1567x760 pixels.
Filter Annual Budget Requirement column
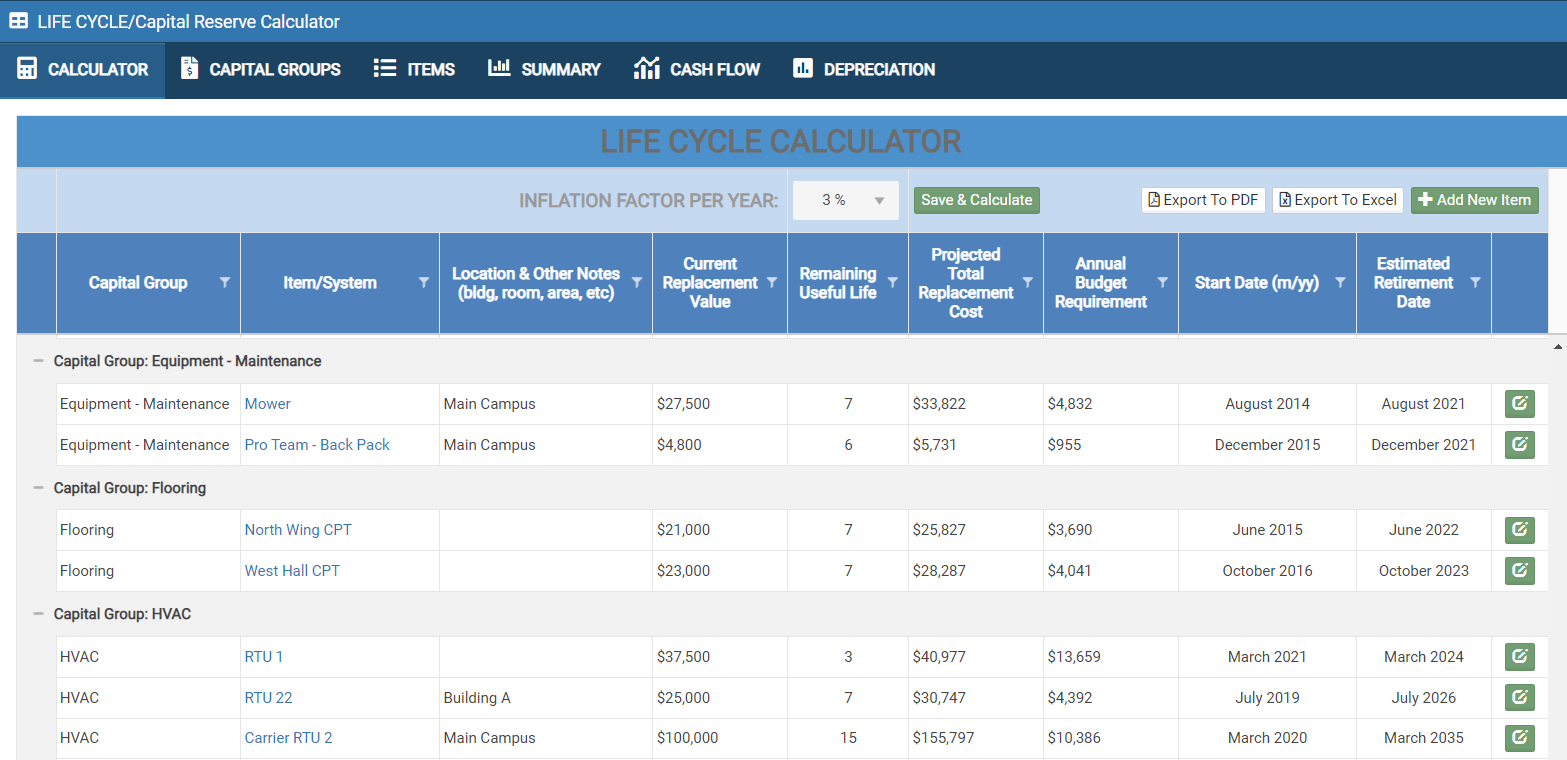pos(1163,283)
